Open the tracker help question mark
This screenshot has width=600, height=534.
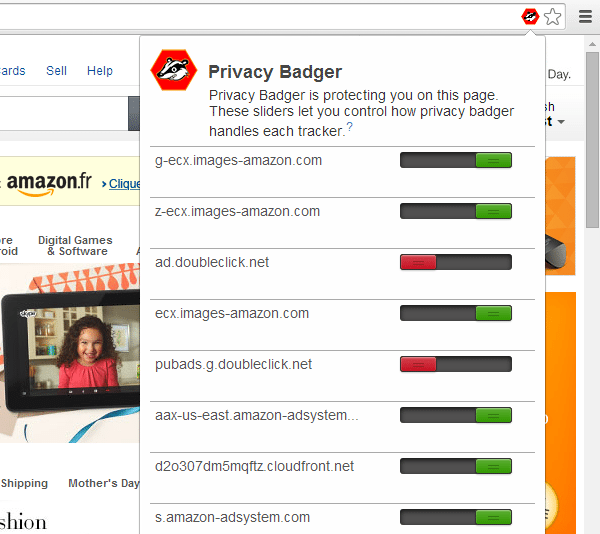click(x=349, y=127)
